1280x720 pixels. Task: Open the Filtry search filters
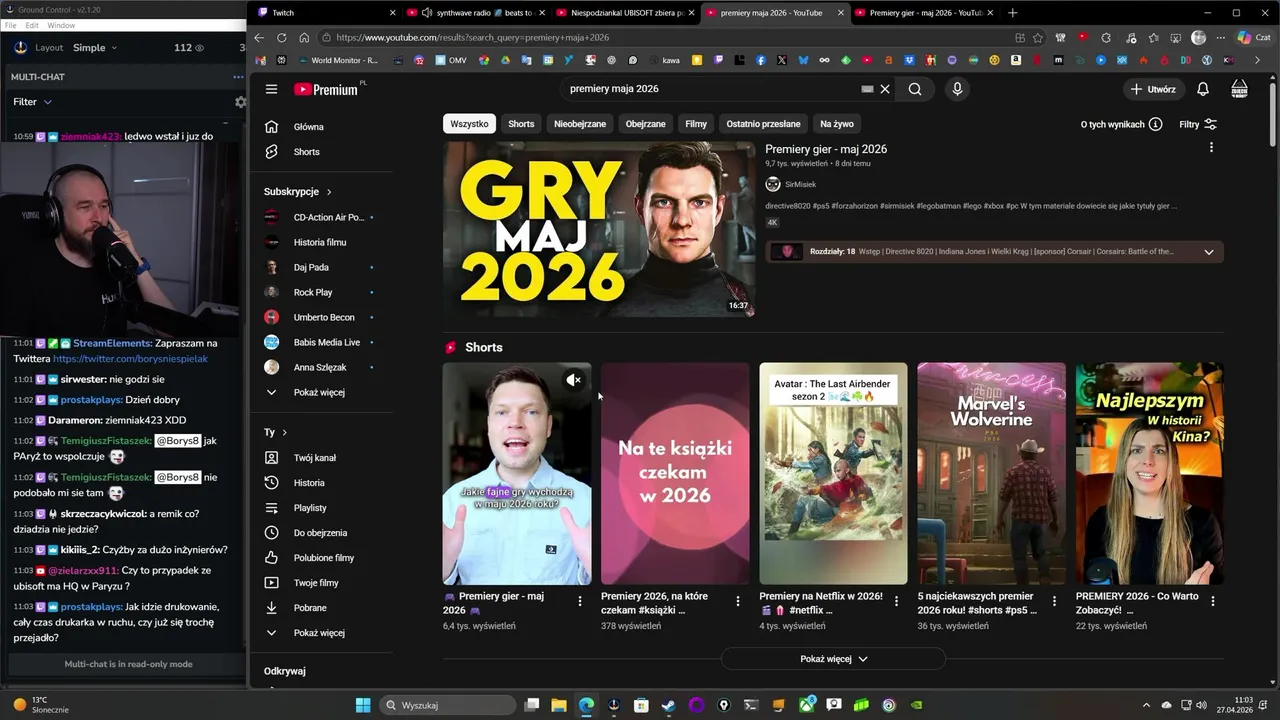(1198, 124)
